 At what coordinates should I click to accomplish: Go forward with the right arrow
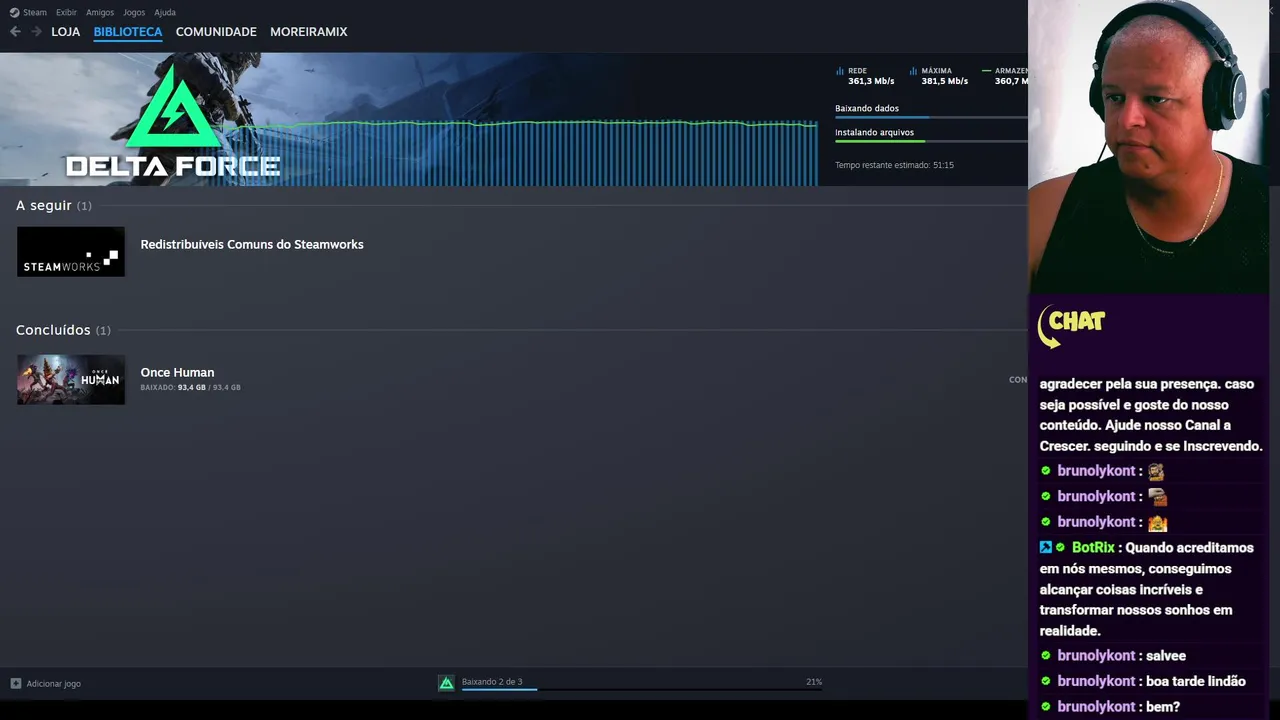pyautogui.click(x=36, y=32)
